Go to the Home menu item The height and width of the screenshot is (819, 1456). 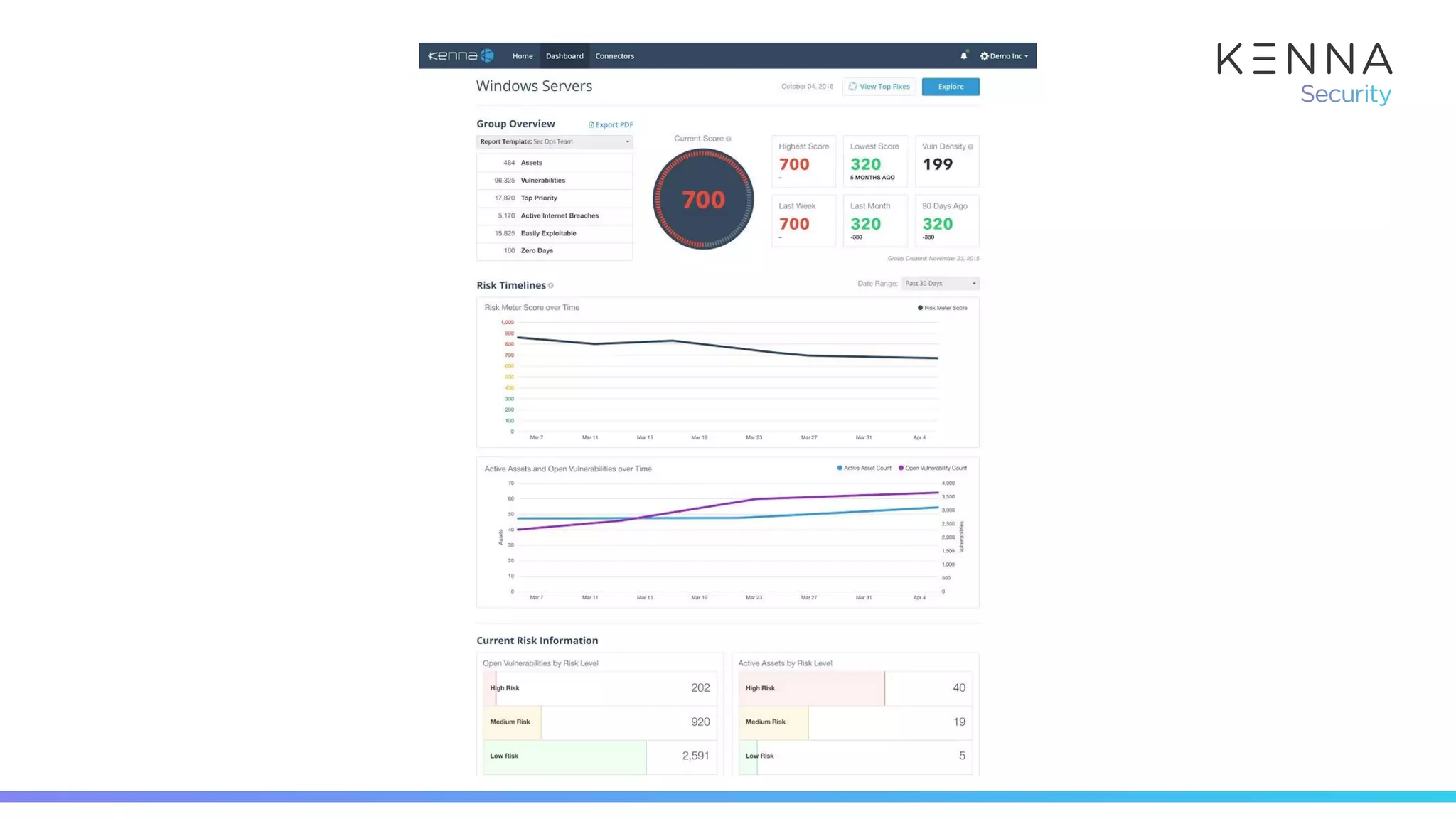point(523,56)
